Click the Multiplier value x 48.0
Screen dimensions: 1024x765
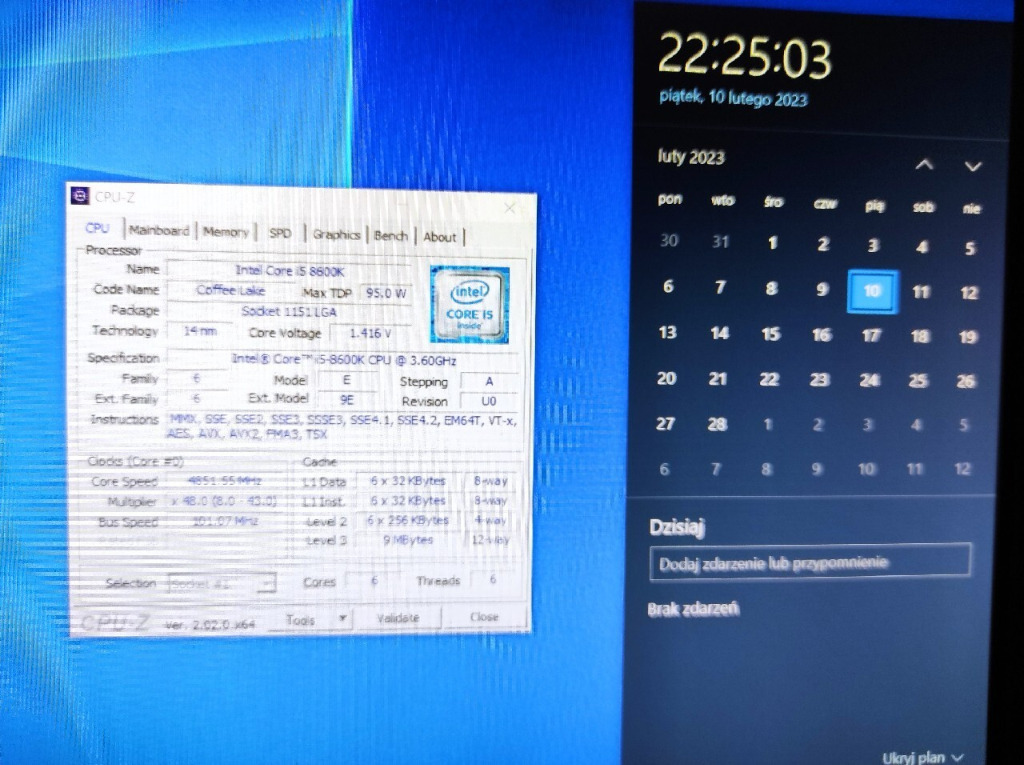click(224, 501)
